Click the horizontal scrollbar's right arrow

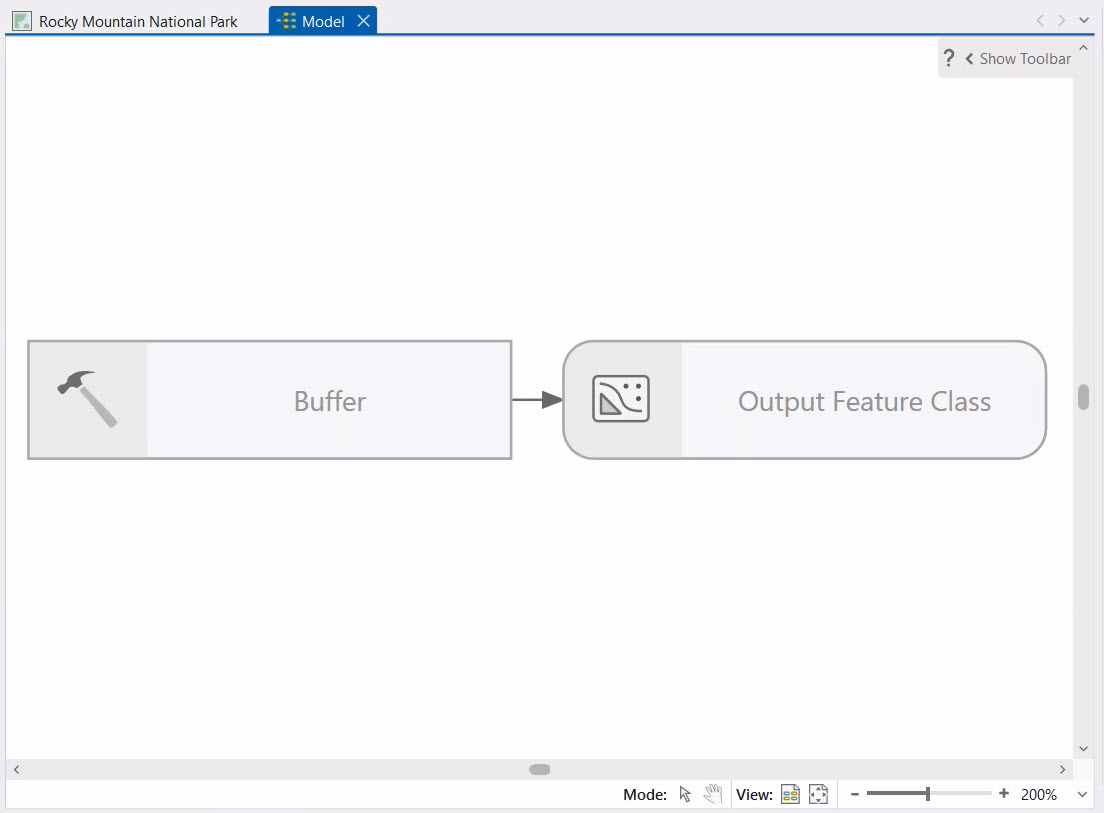1062,769
